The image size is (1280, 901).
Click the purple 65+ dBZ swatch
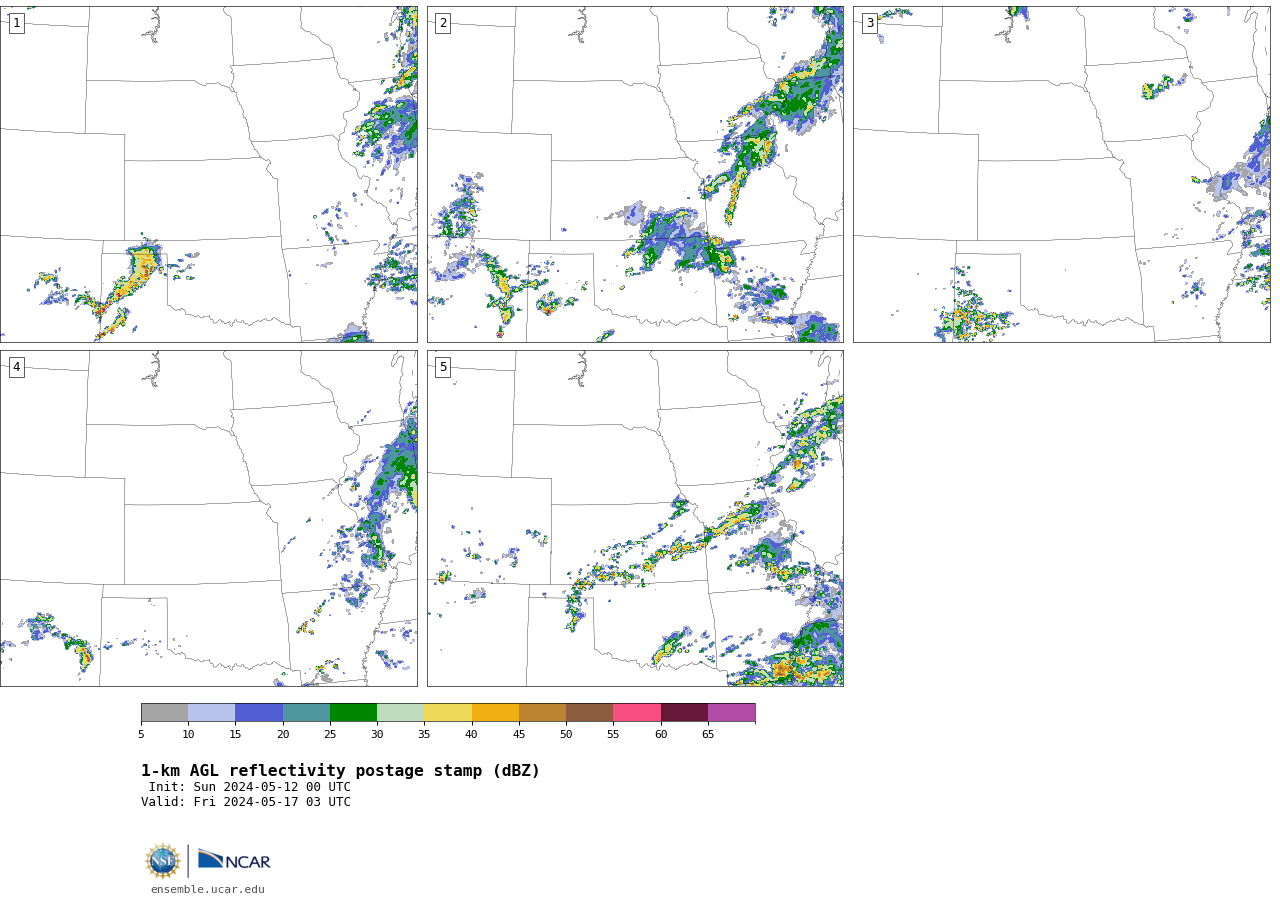tap(731, 713)
